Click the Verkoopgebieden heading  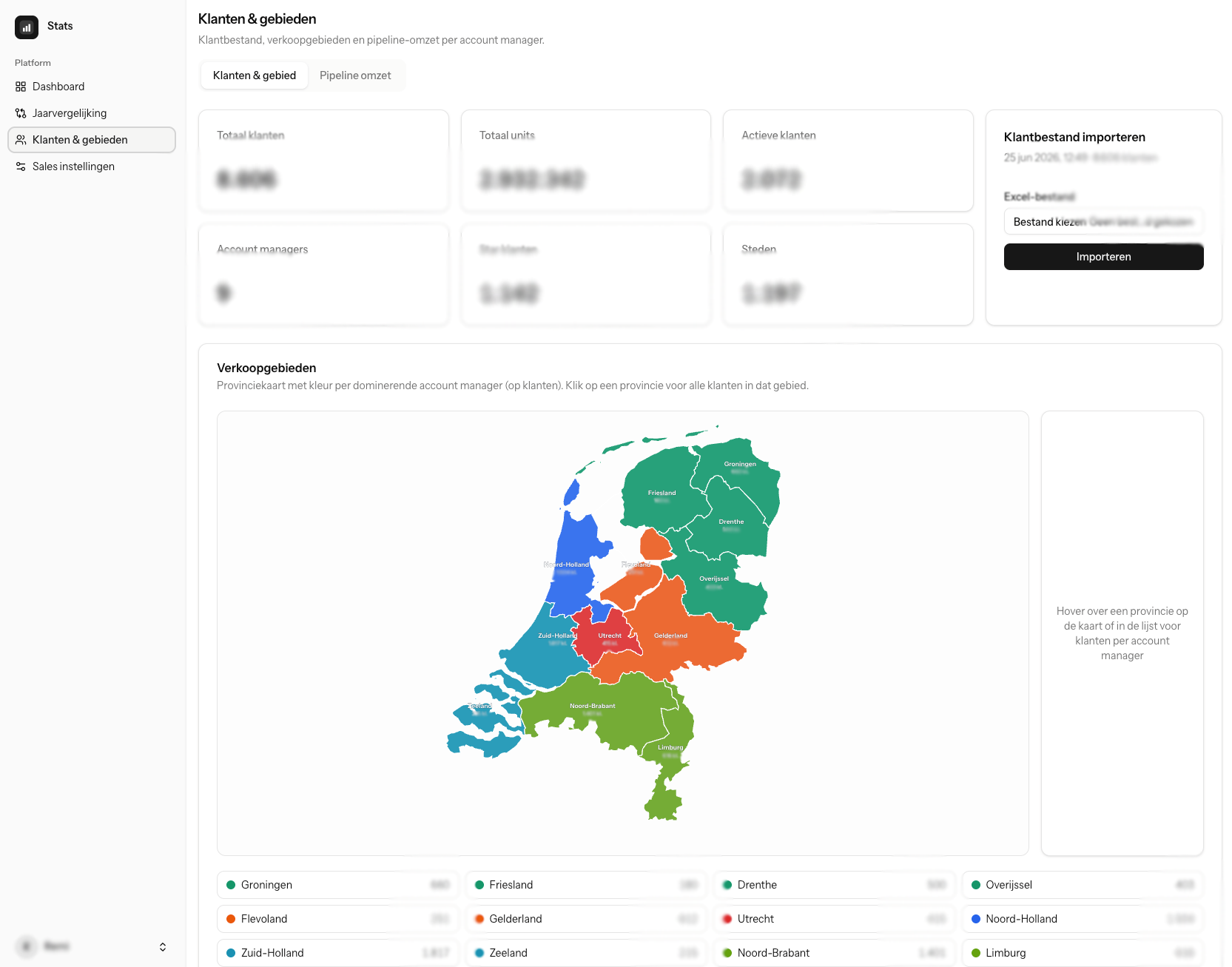click(266, 368)
